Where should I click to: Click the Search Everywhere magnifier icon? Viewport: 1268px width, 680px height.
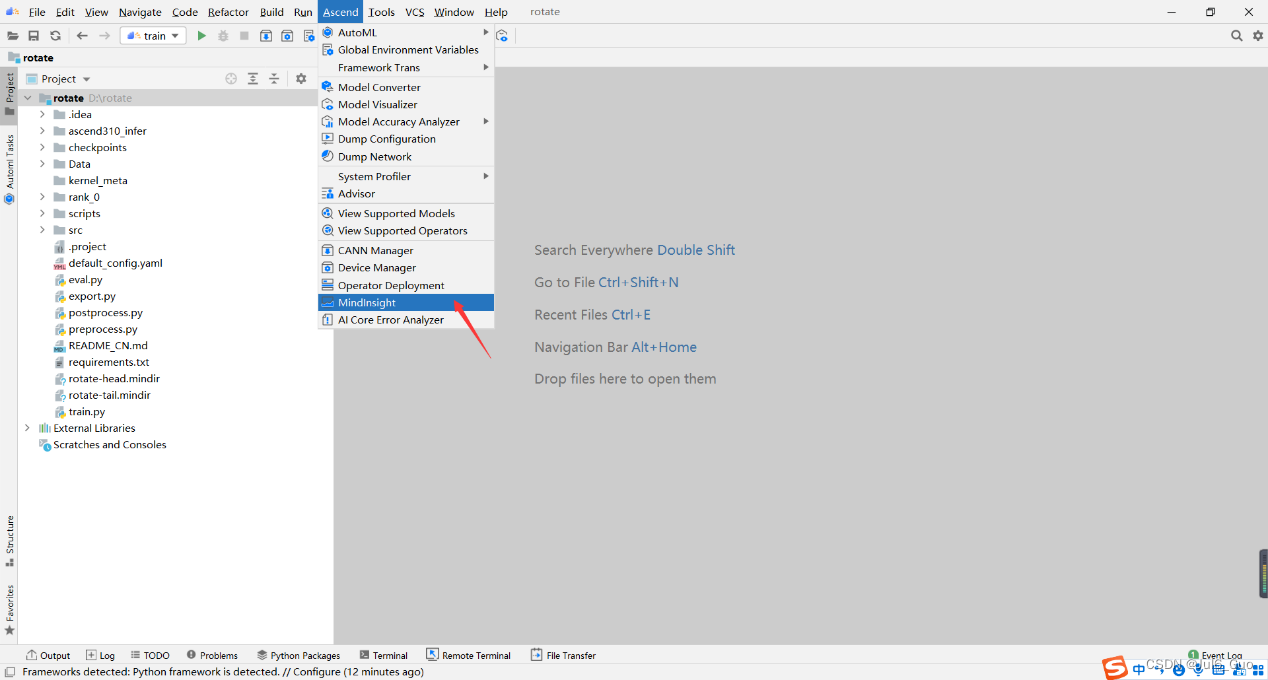coord(1237,36)
